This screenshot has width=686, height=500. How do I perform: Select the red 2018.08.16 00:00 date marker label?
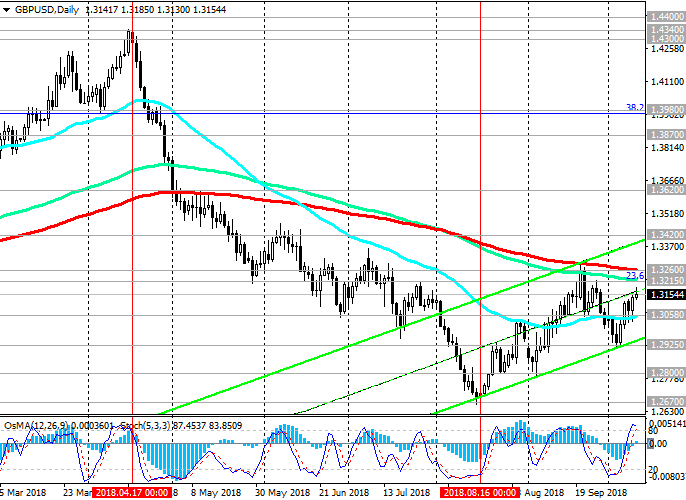coord(480,493)
